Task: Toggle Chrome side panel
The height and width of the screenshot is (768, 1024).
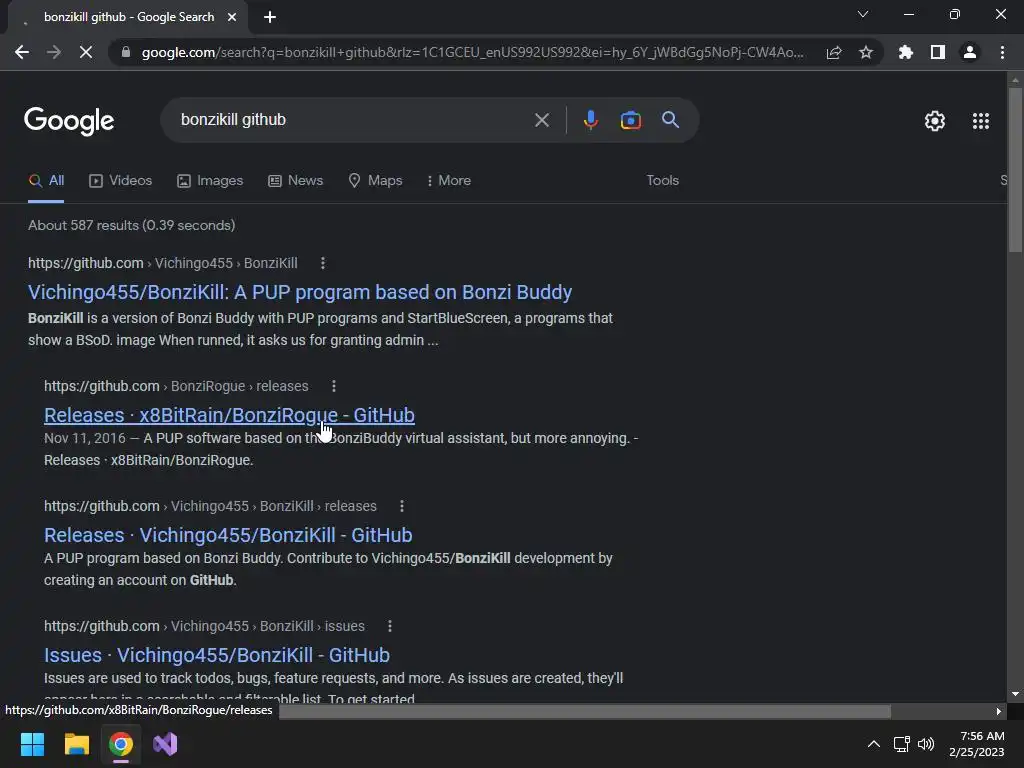Action: coord(938,52)
